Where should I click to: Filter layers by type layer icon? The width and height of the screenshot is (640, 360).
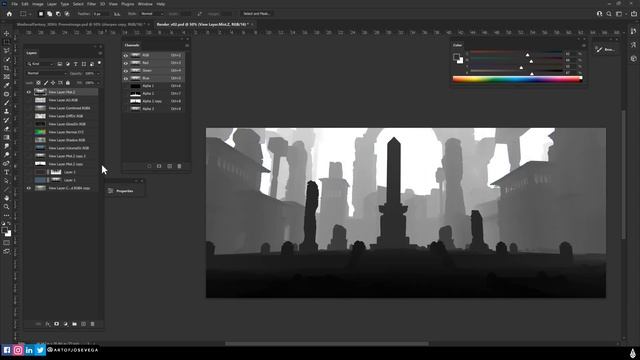pyautogui.click(x=76, y=64)
